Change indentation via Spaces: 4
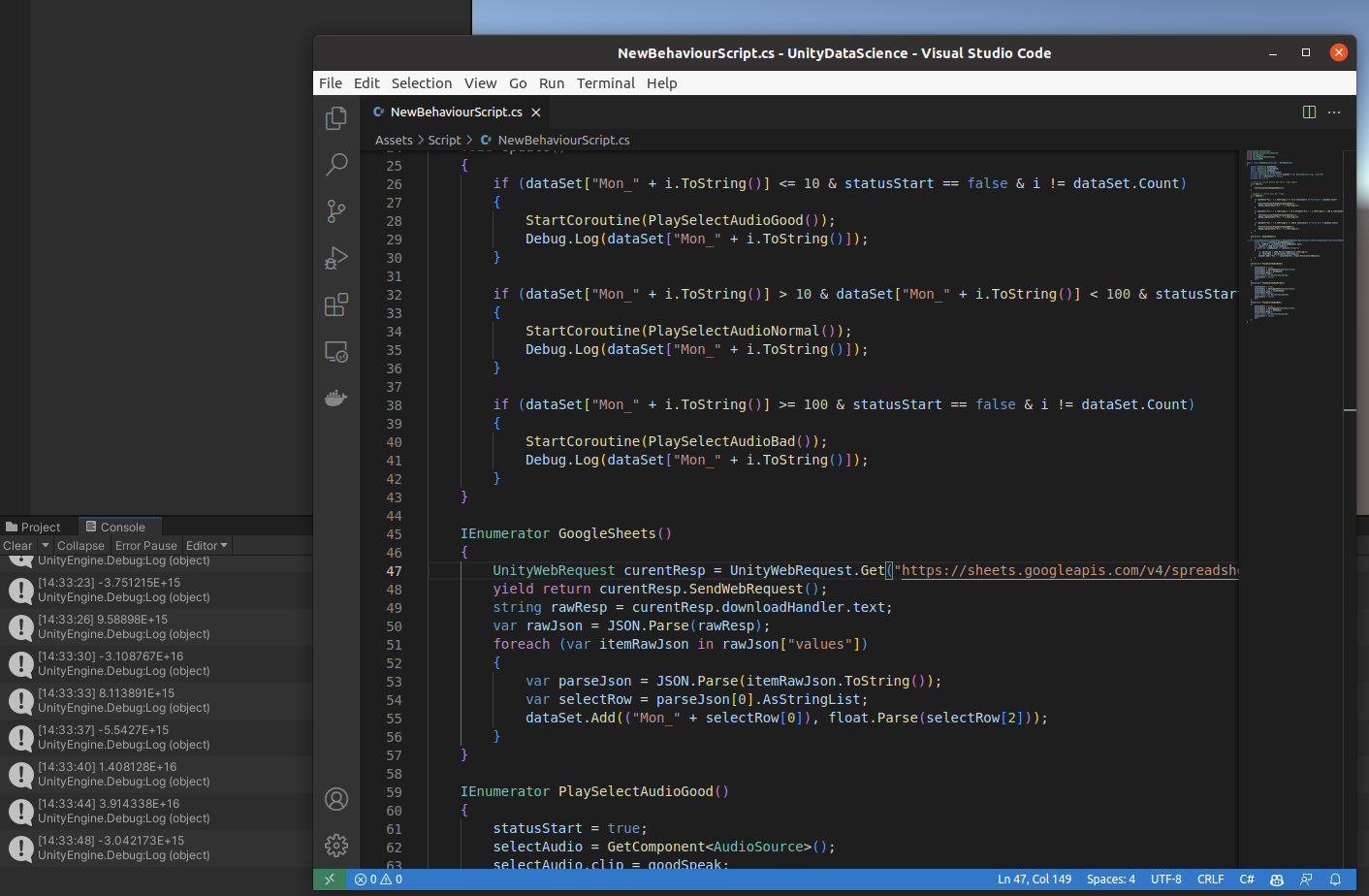 click(1111, 880)
